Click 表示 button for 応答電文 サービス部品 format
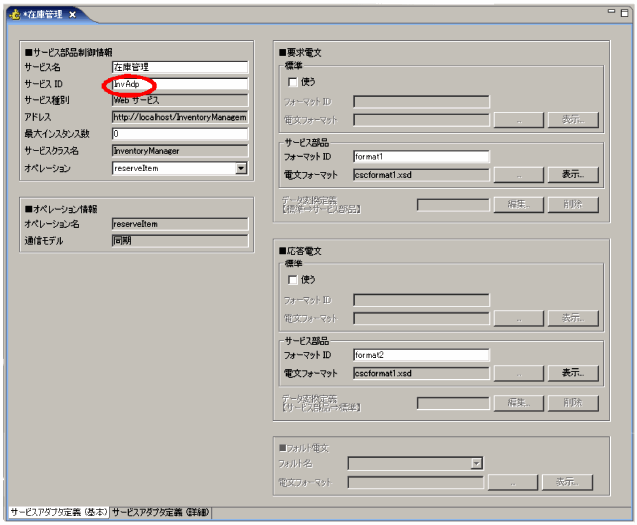Image resolution: width=637 pixels, height=525 pixels. click(x=573, y=373)
